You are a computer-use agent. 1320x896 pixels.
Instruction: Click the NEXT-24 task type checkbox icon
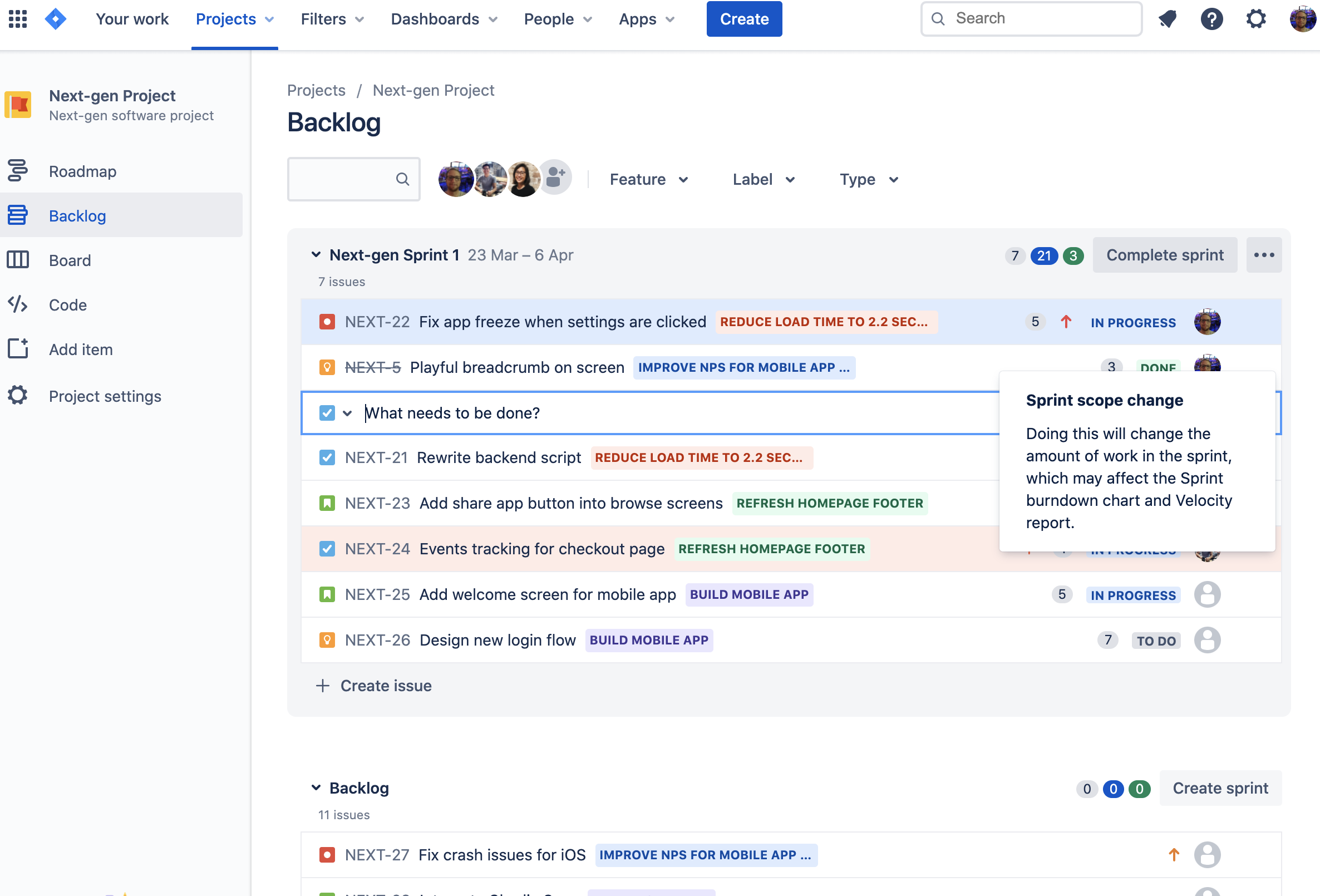tap(327, 549)
